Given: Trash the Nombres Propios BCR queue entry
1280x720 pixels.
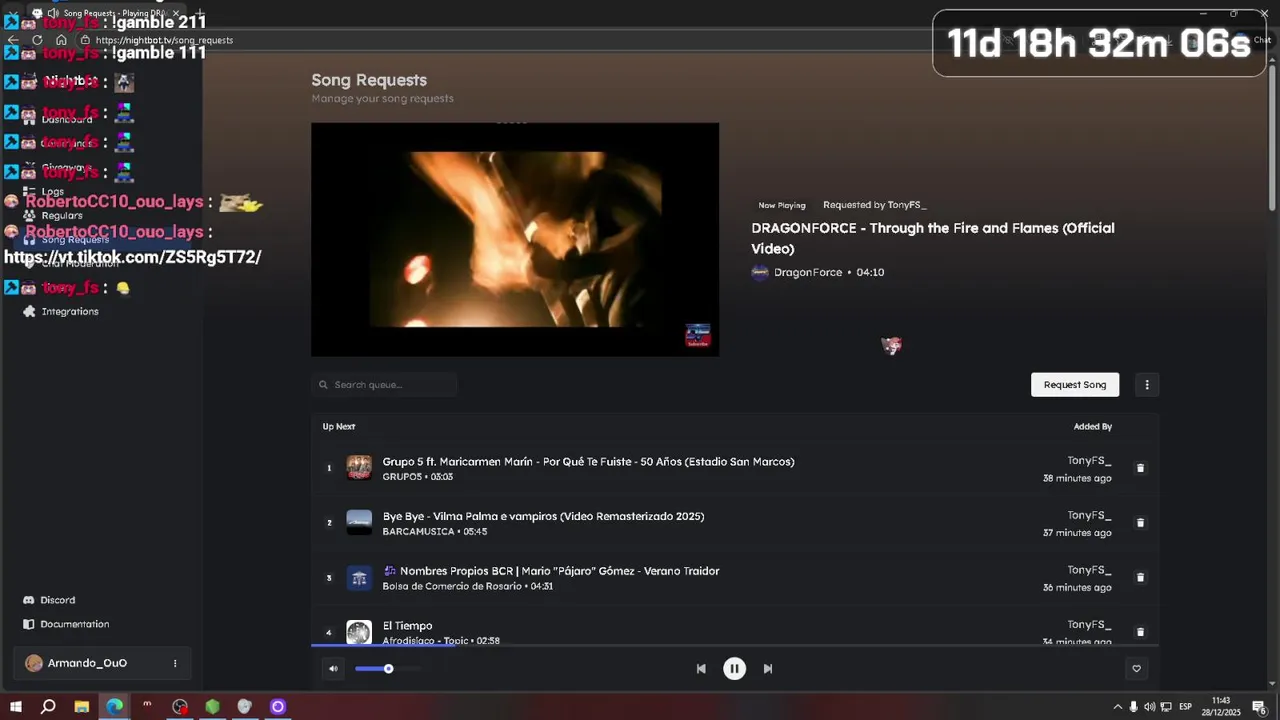Looking at the screenshot, I should (1140, 577).
